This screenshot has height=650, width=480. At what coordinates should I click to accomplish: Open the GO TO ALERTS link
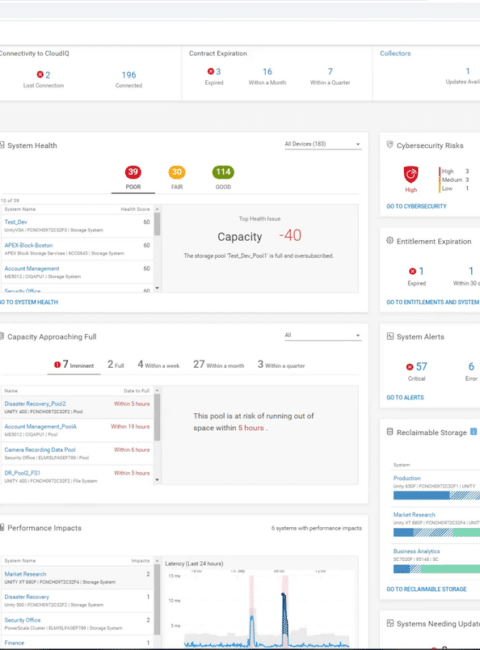coord(405,398)
